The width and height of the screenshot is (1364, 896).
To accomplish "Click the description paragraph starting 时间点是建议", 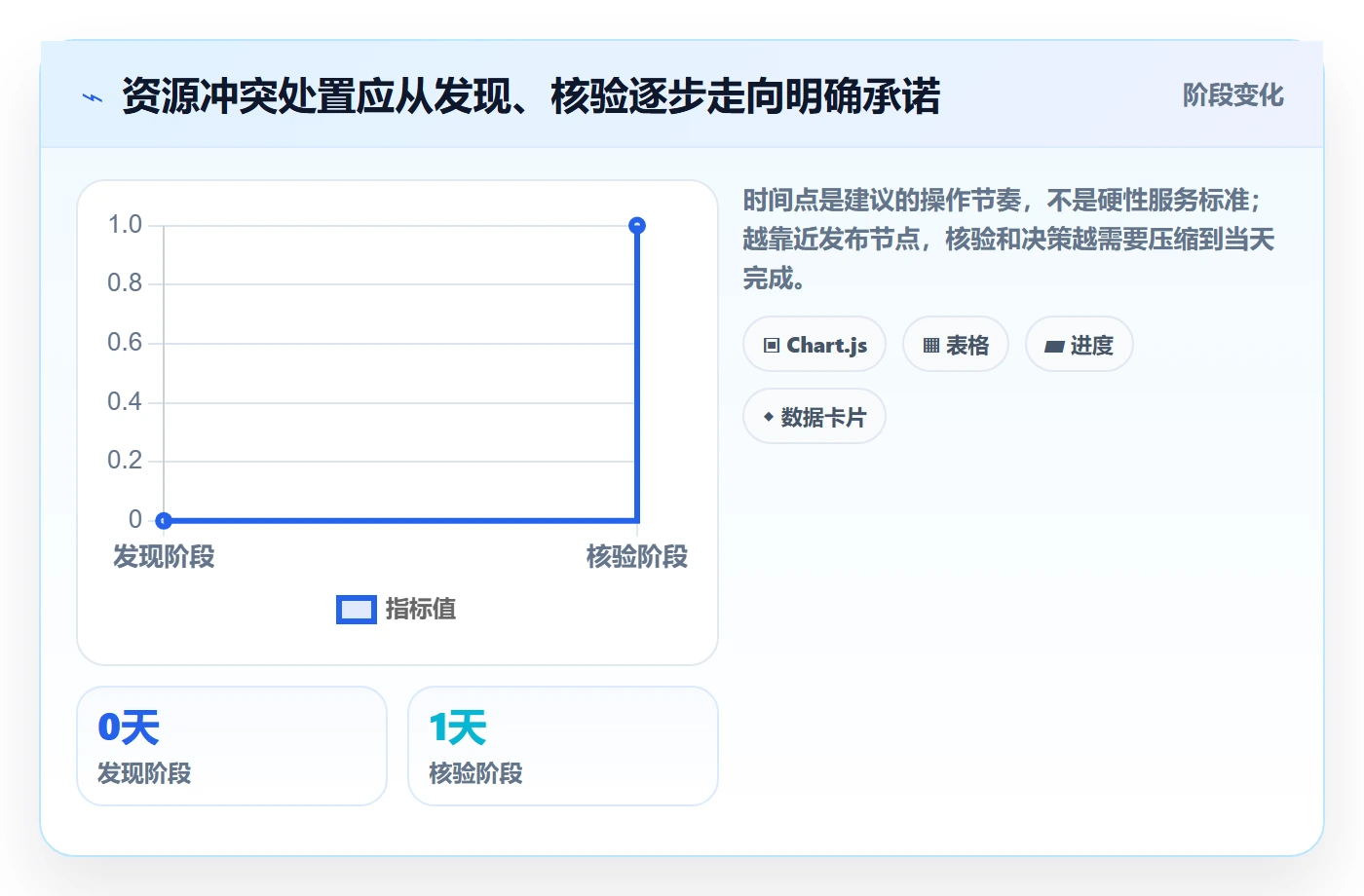I will pos(1008,240).
